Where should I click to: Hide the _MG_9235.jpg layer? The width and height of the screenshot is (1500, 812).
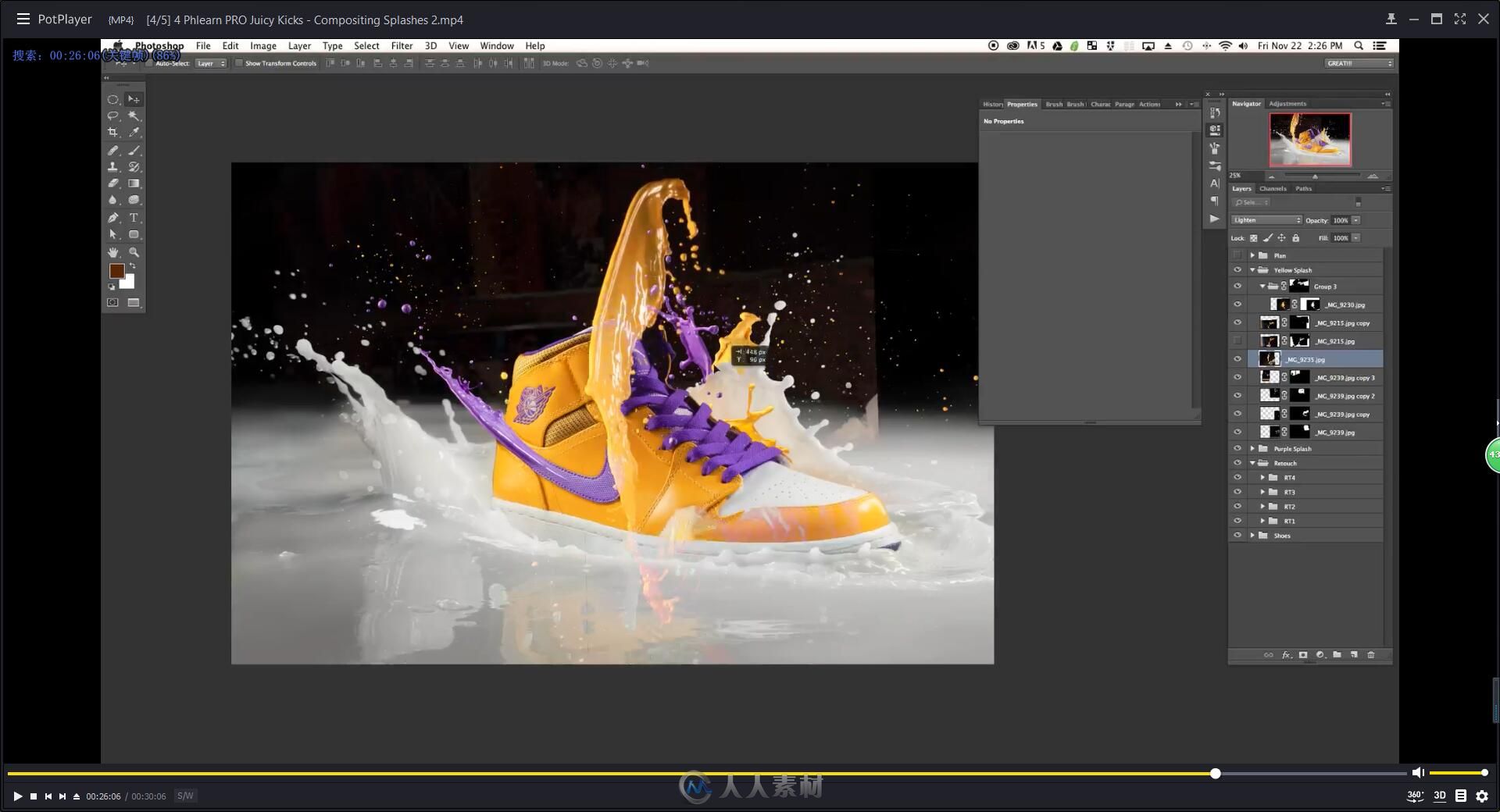coord(1237,359)
